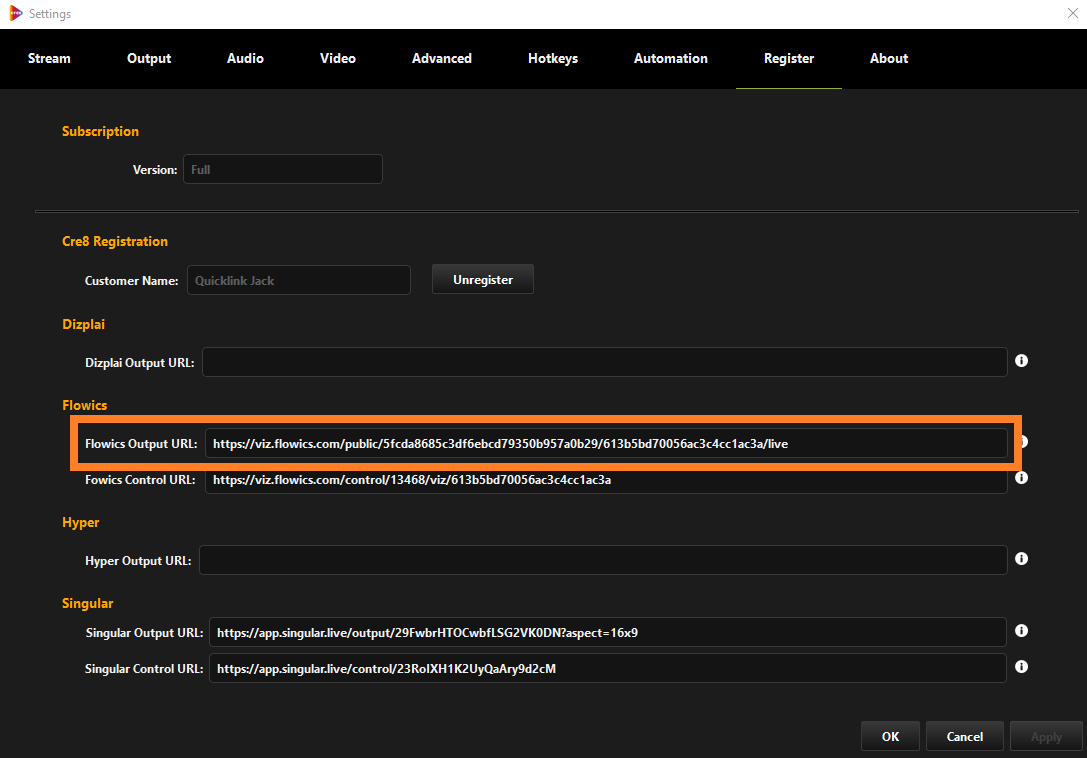
Task: Click the Customer Name field
Action: tap(299, 280)
